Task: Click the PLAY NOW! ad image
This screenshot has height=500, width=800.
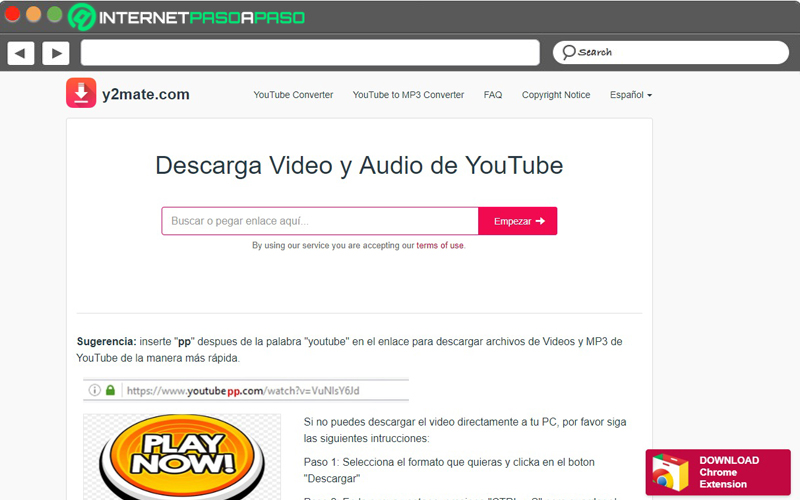Action: click(182, 457)
